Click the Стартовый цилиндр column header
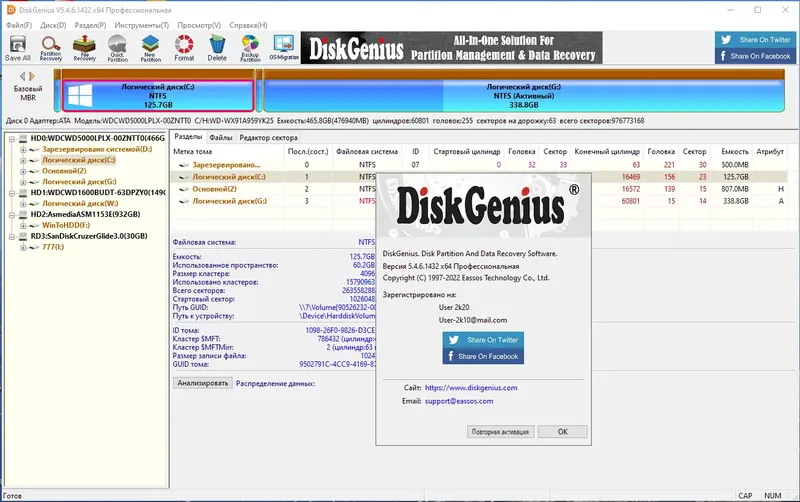Screen dimensions: 800x502 [x=467, y=152]
